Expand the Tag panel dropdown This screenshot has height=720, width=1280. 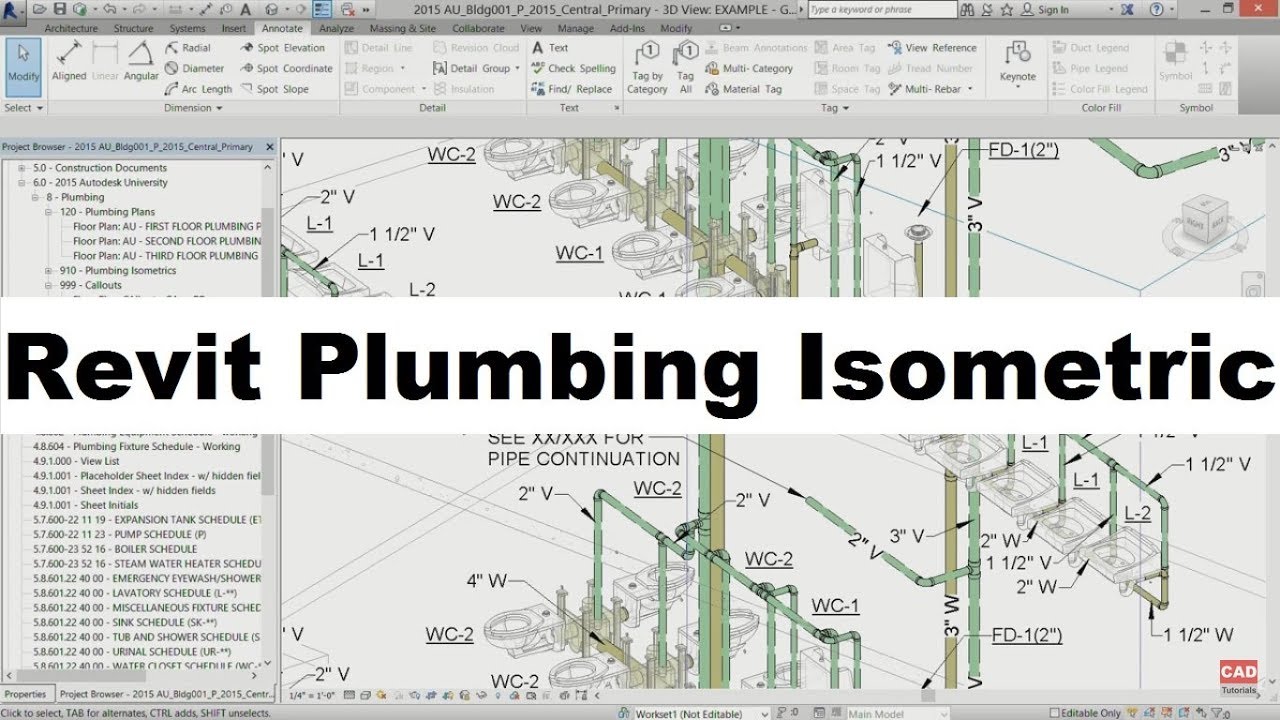point(833,108)
